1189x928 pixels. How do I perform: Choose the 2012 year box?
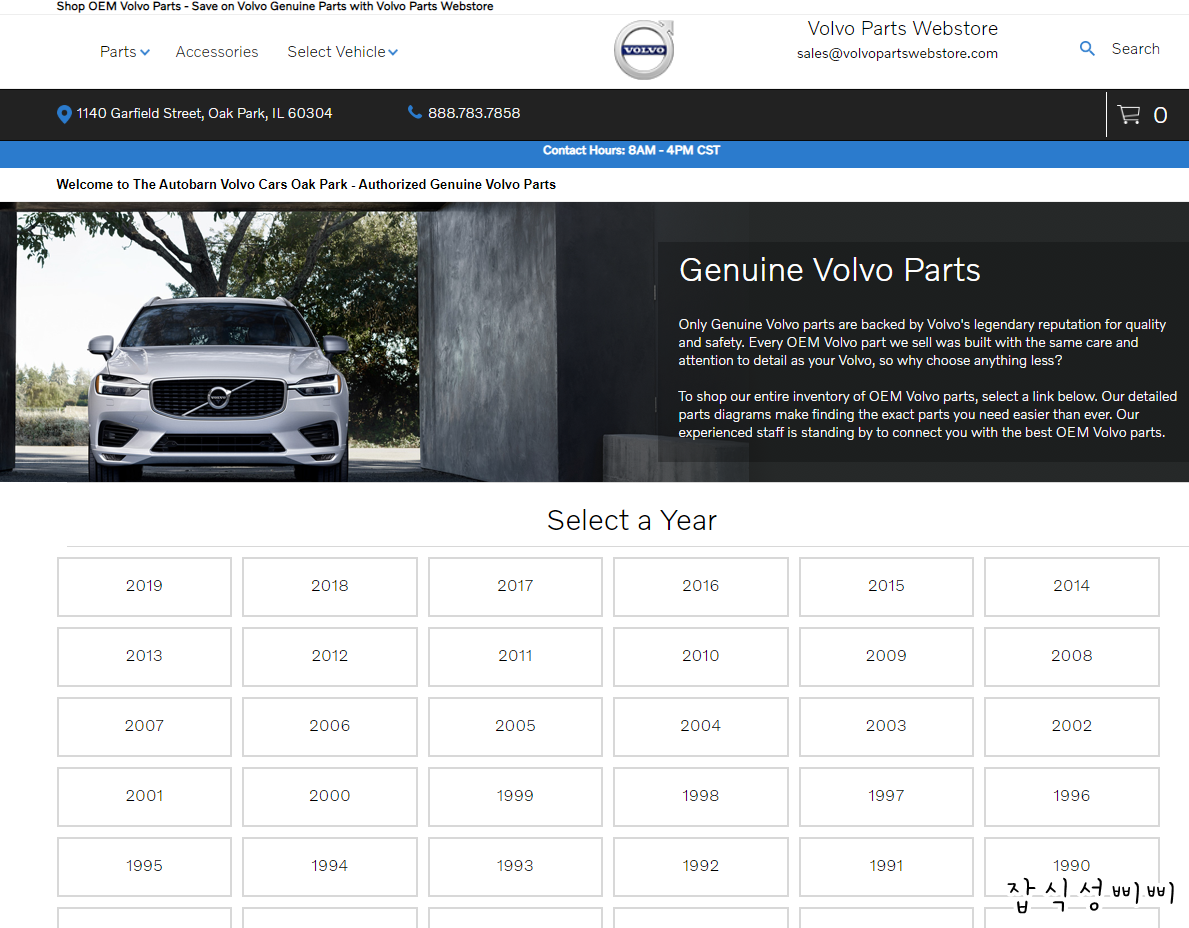(x=330, y=656)
